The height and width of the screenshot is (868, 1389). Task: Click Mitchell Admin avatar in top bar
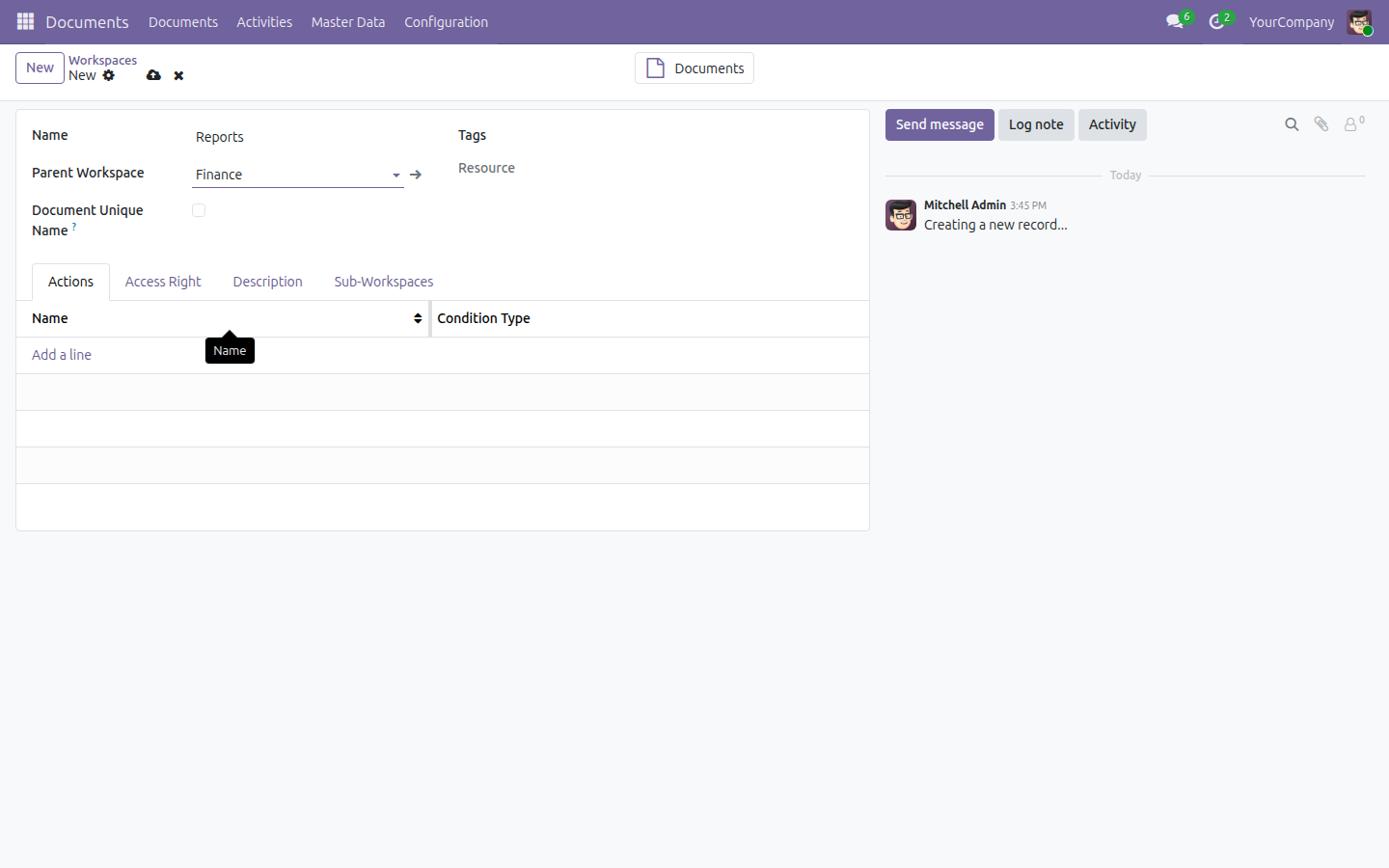coord(1359,22)
